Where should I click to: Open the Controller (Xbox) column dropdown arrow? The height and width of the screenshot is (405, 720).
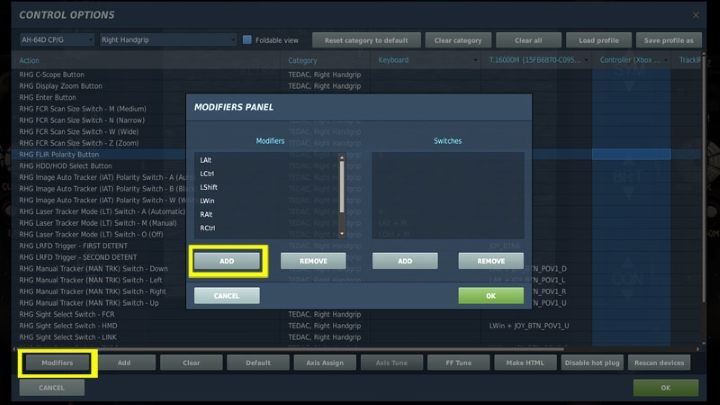665,60
